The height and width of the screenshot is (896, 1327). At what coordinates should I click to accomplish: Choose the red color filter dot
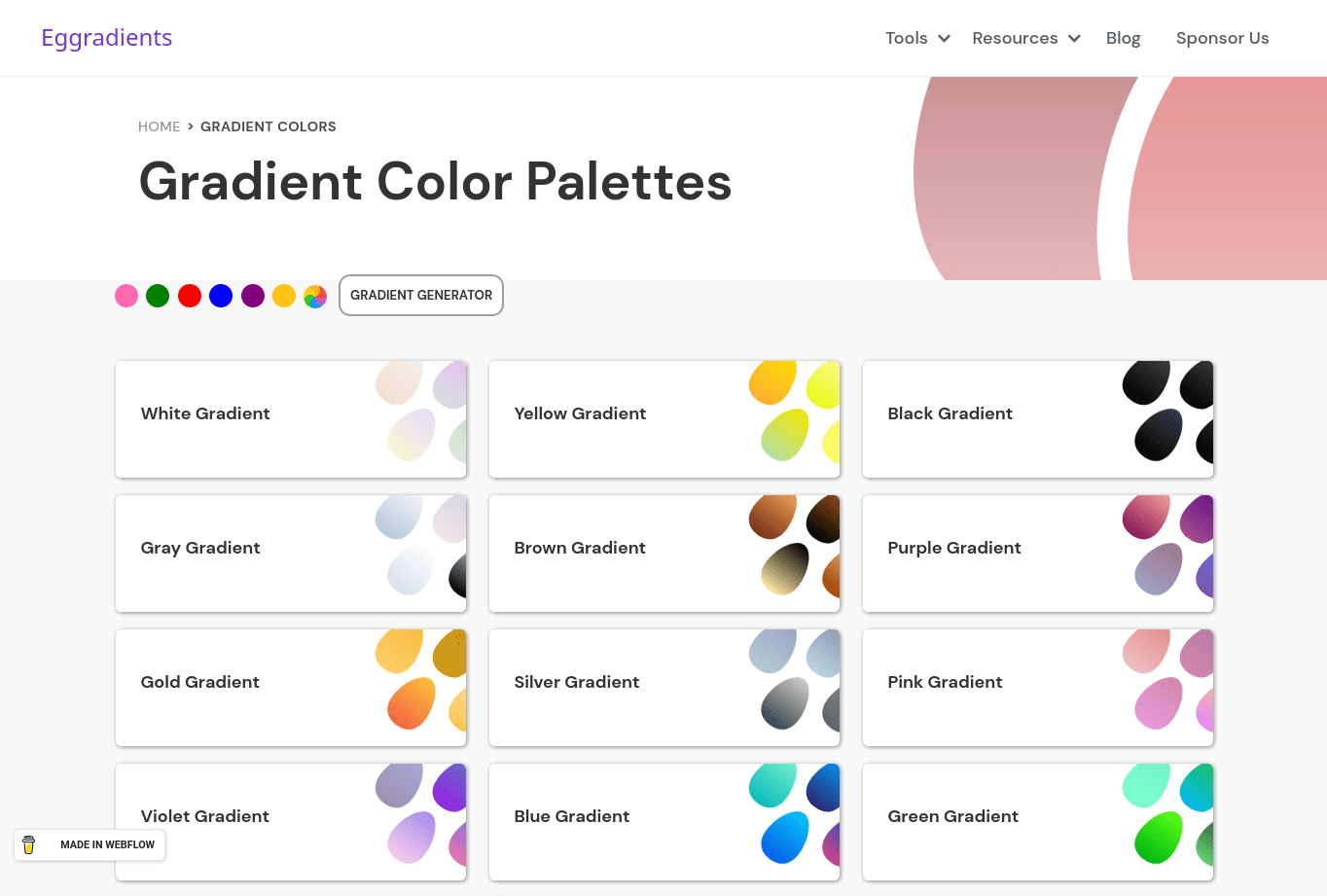[x=190, y=296]
